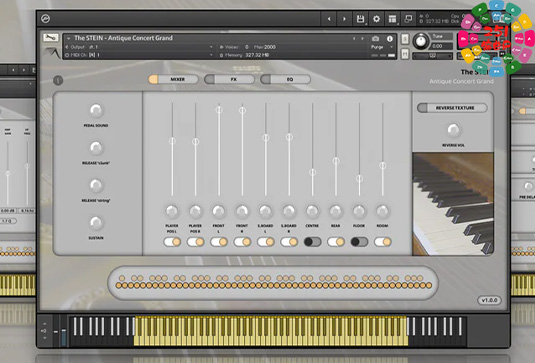This screenshot has height=363, width=535.
Task: Click the Release 'clunk' knob
Action: pyautogui.click(x=96, y=148)
